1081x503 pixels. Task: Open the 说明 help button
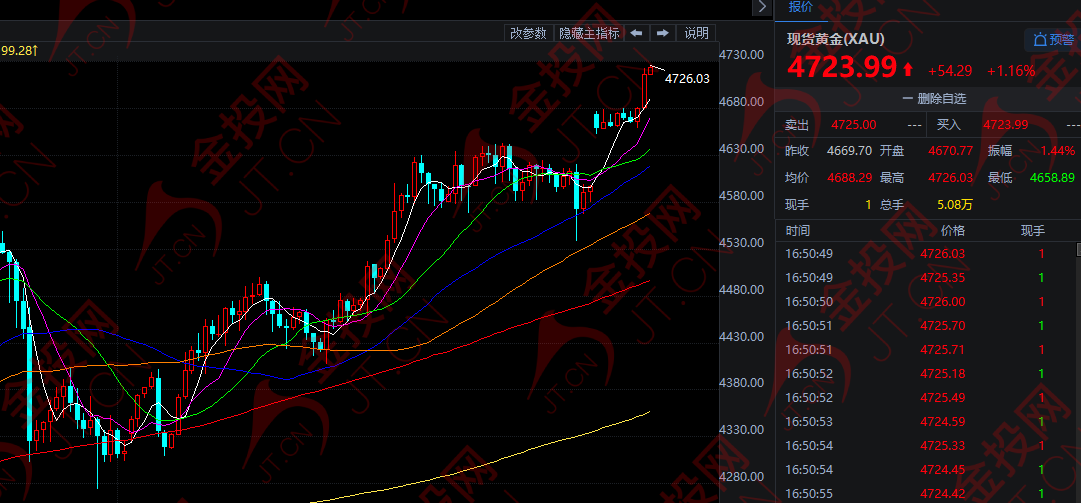696,33
